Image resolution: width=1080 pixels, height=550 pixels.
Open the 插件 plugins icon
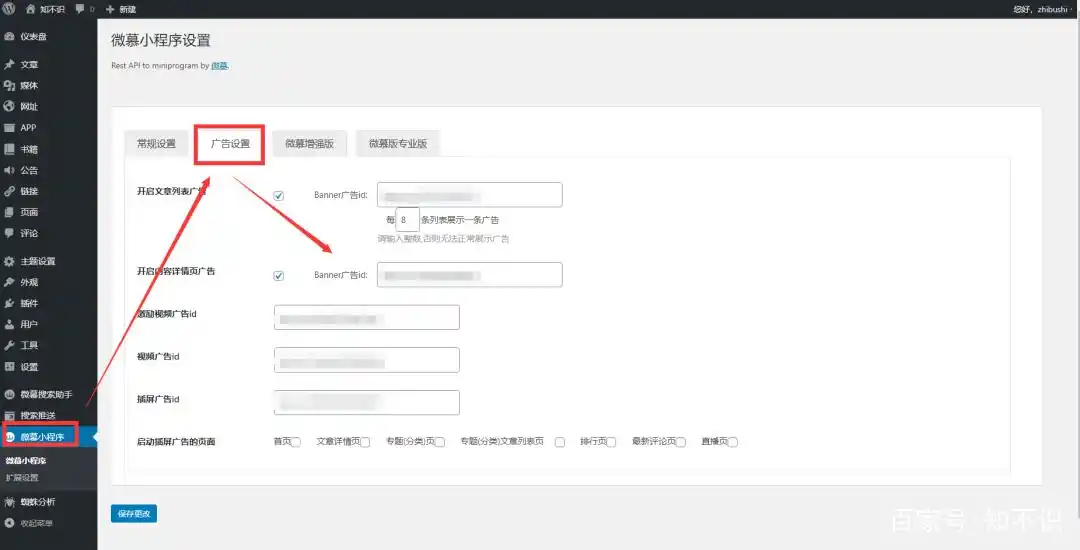[x=9, y=303]
